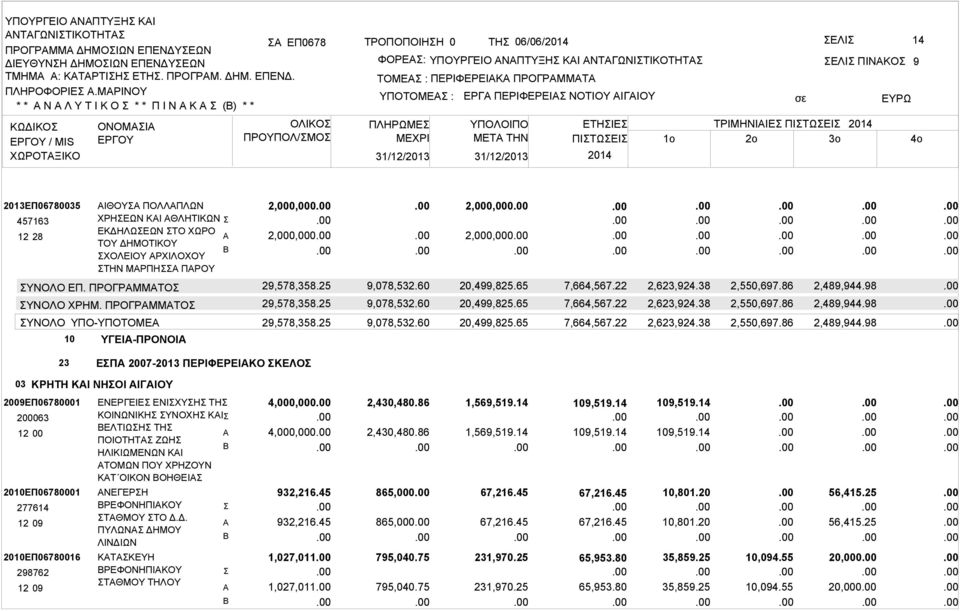Click bold second-quarter value 10,094.55
Viewport: 960px width, 611px height.
[x=769, y=557]
